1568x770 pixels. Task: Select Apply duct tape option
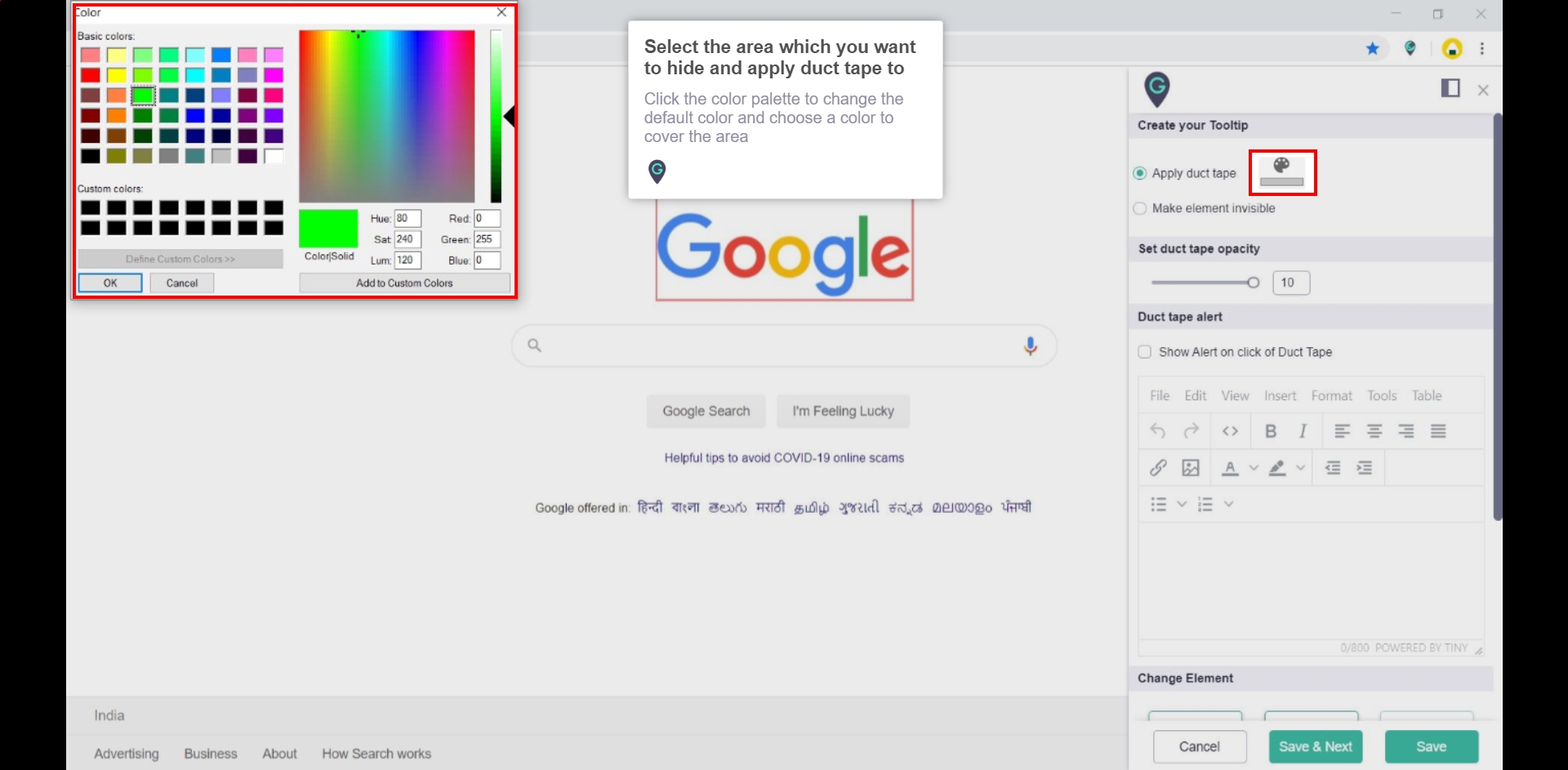pos(1140,173)
